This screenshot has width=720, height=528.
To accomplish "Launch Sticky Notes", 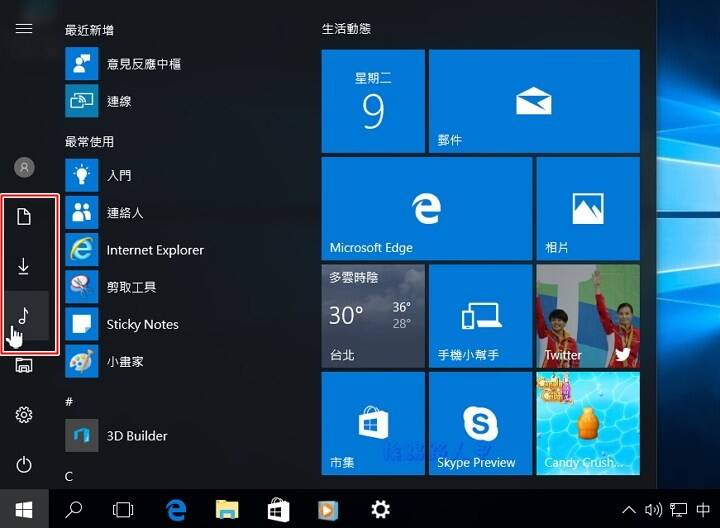I will pyautogui.click(x=122, y=324).
